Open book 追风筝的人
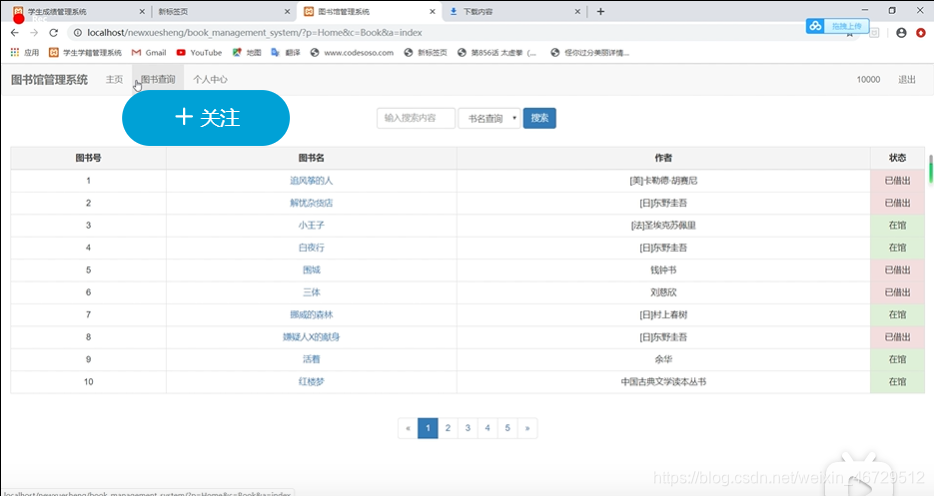The width and height of the screenshot is (934, 496). coord(312,180)
